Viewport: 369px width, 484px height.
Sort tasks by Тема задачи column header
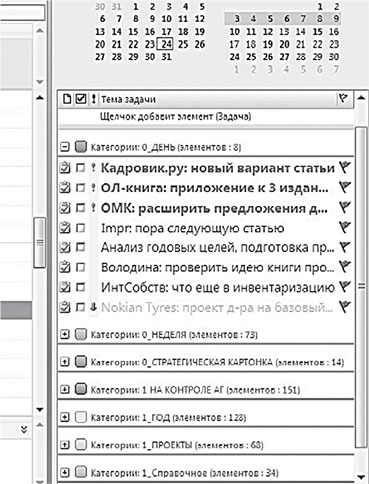128,99
